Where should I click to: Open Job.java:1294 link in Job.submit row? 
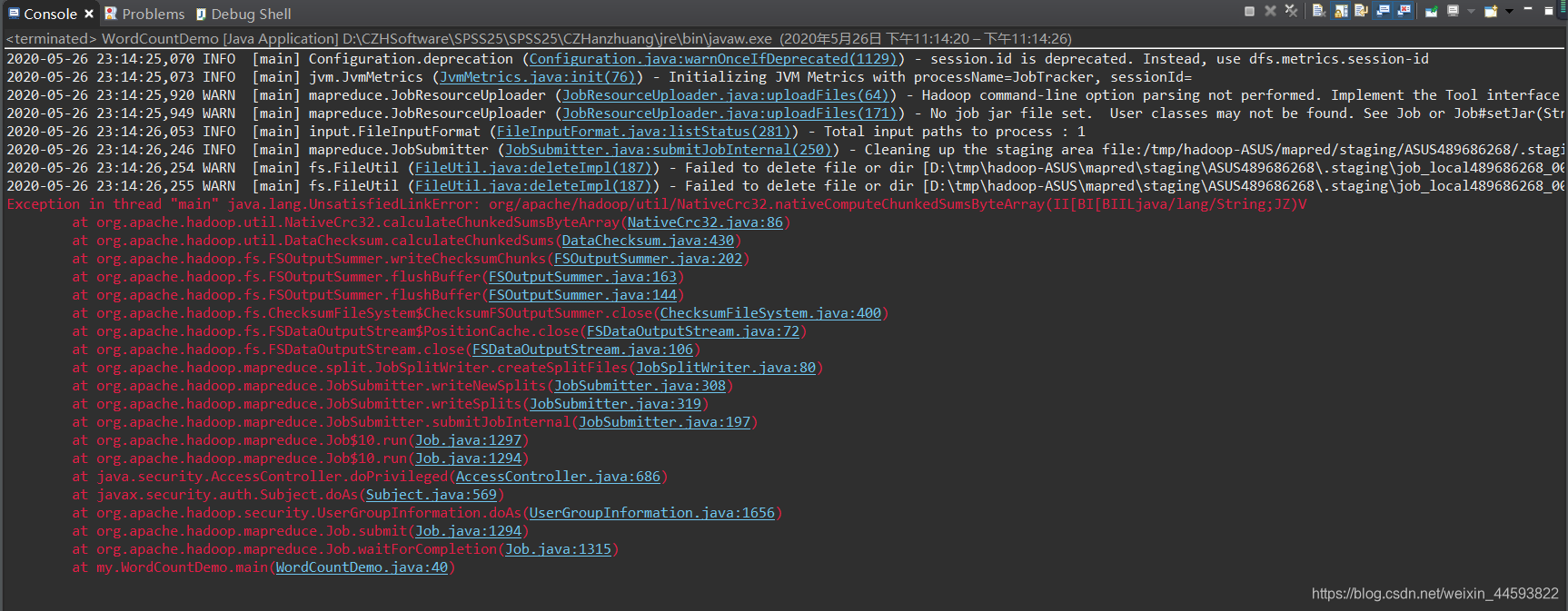coord(468,531)
